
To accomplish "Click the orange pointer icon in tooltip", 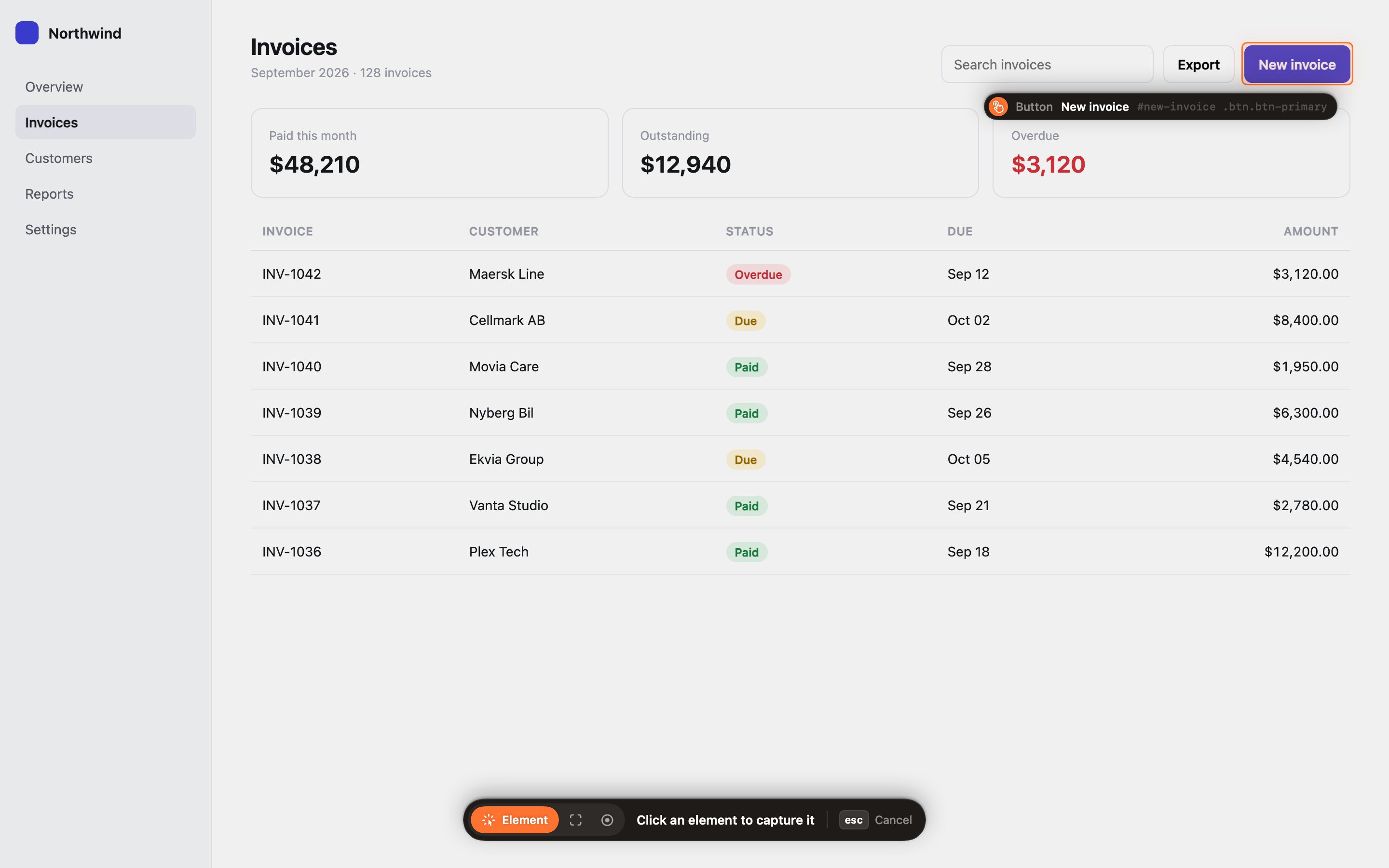I will (x=998, y=107).
